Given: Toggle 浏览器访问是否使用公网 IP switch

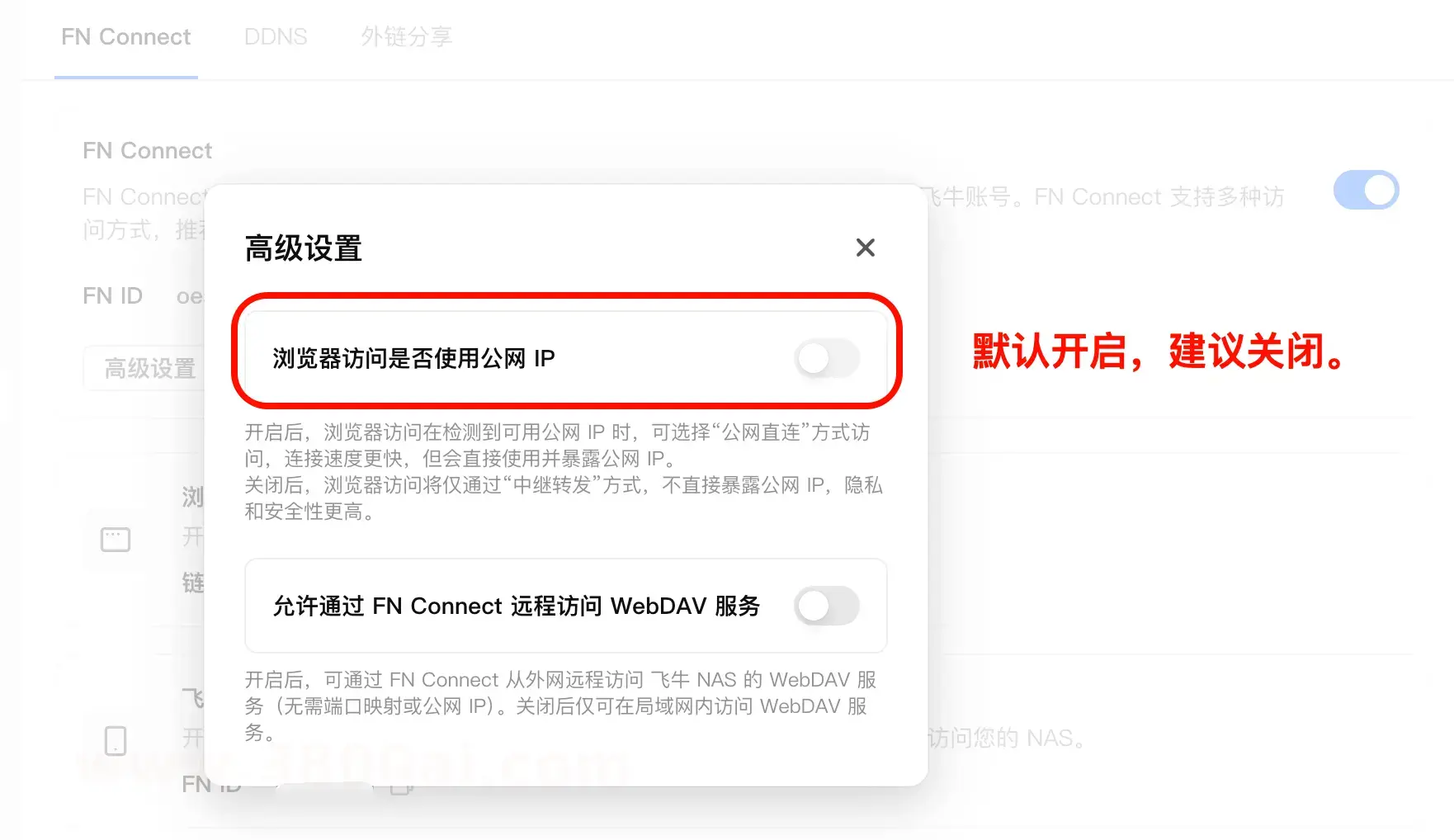Looking at the screenshot, I should [827, 358].
